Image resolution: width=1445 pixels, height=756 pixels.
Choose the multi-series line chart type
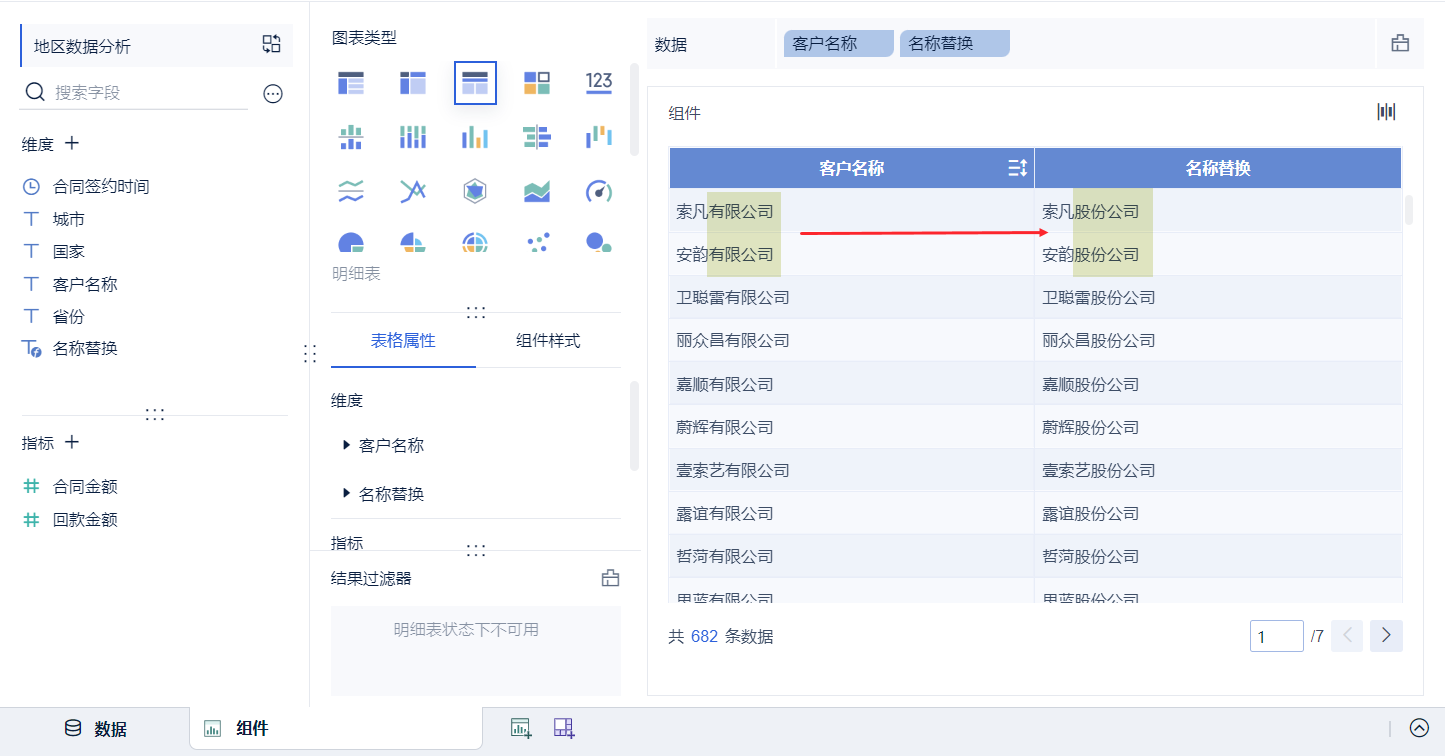[413, 191]
